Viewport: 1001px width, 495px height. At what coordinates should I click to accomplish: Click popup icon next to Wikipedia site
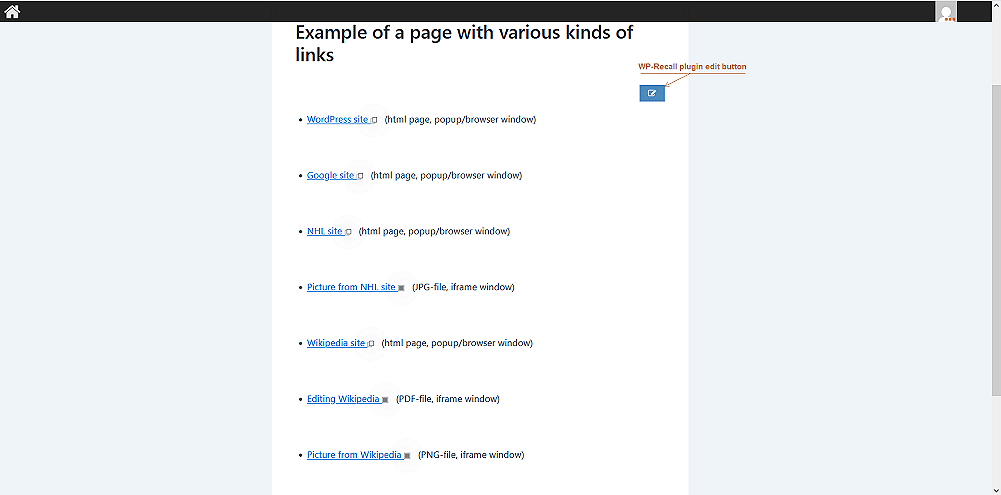[371, 344]
